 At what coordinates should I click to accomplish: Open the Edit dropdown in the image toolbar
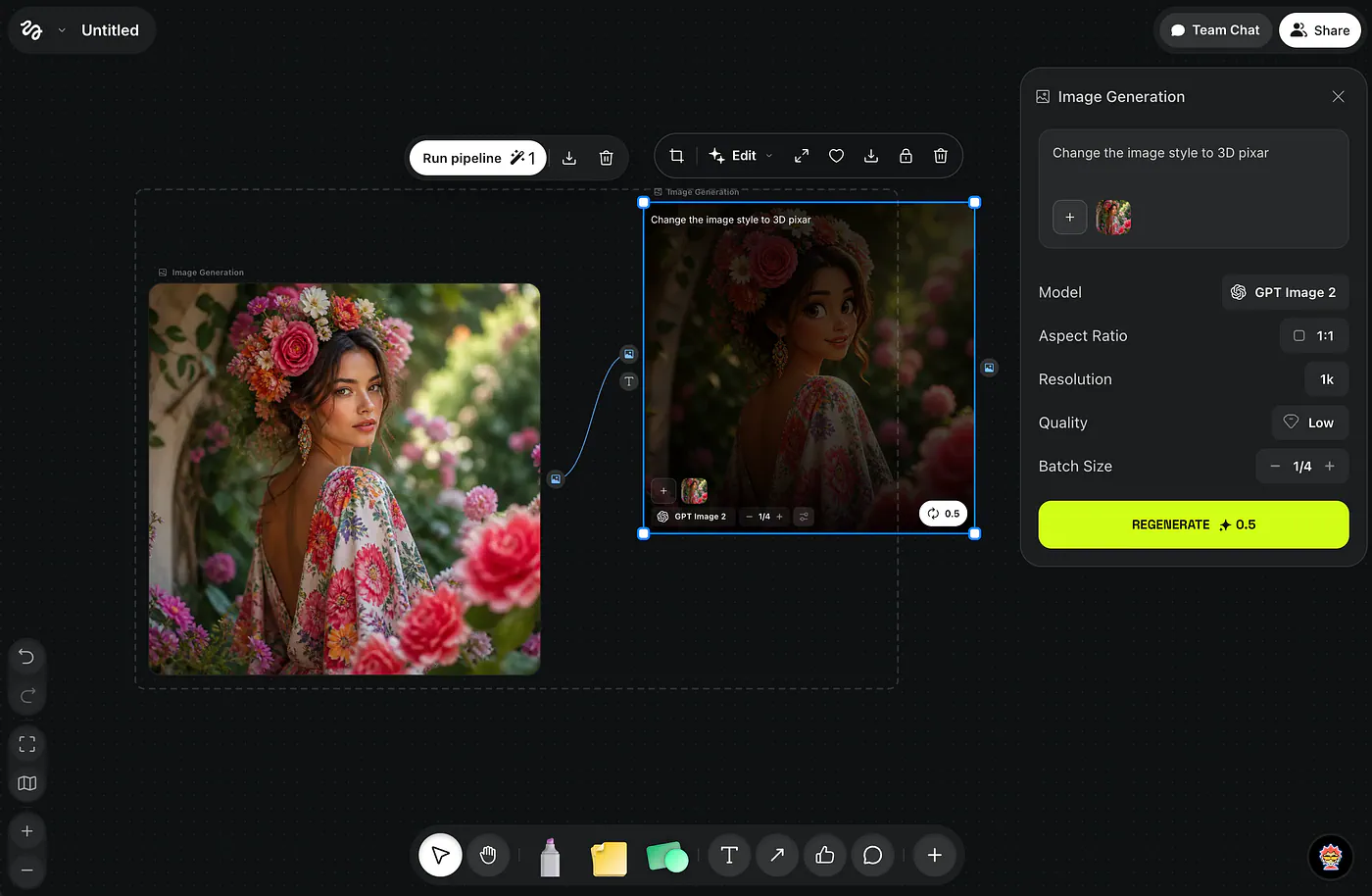point(741,156)
